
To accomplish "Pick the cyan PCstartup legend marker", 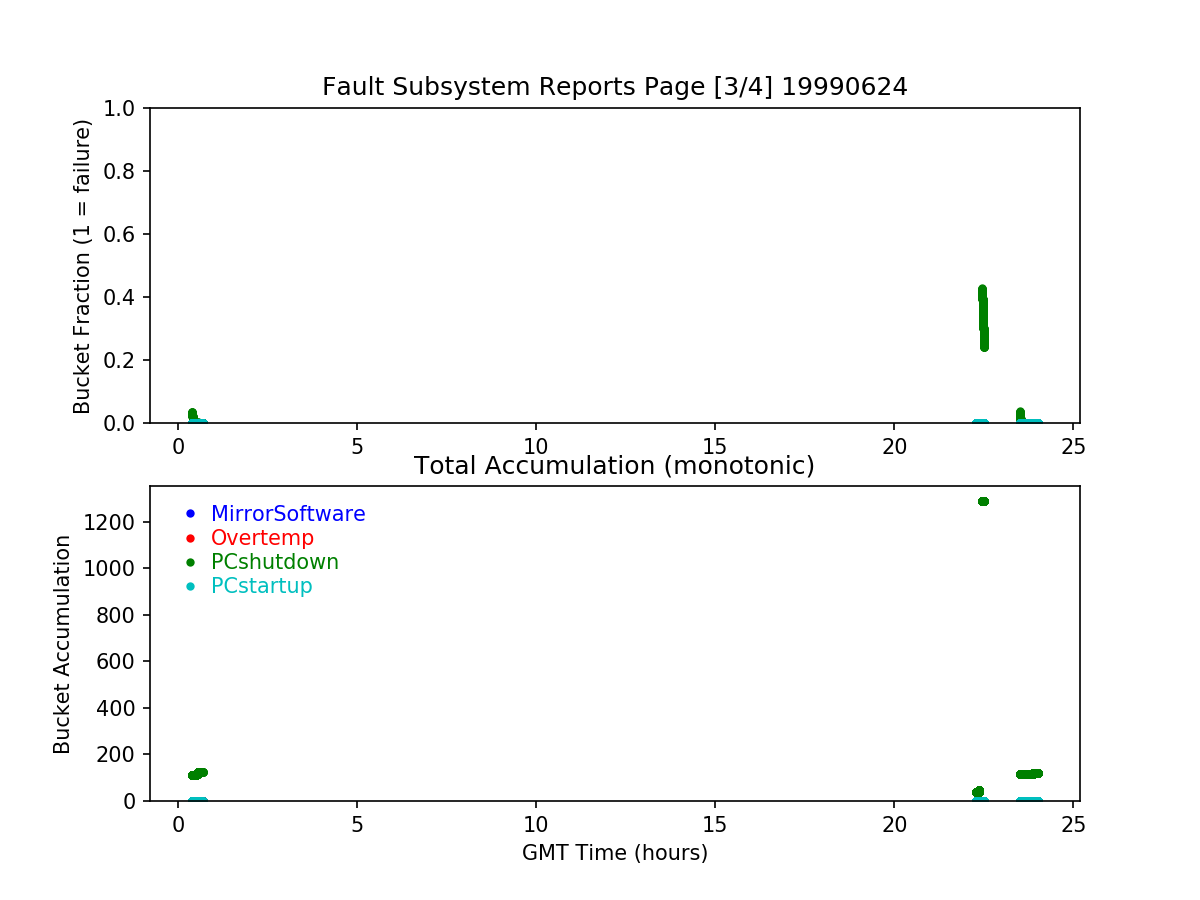I will pos(190,586).
